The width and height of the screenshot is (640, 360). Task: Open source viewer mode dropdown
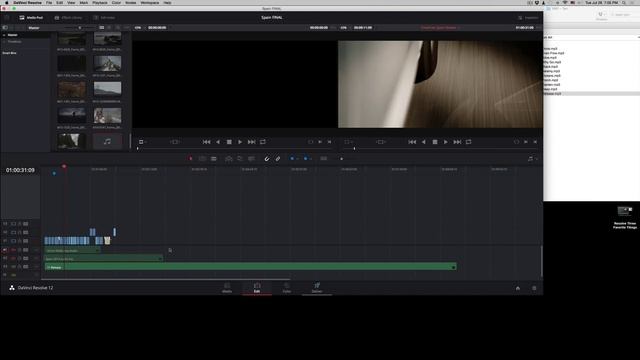(142, 142)
